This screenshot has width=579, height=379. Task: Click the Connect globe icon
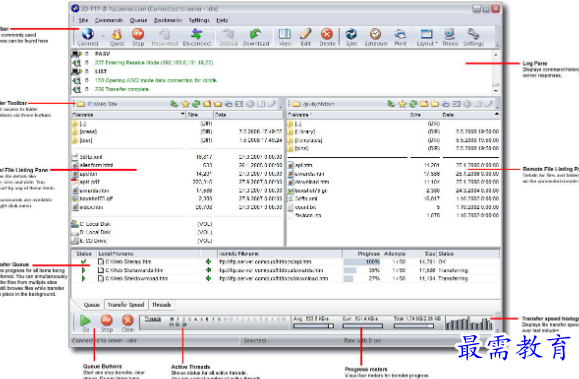[88, 34]
